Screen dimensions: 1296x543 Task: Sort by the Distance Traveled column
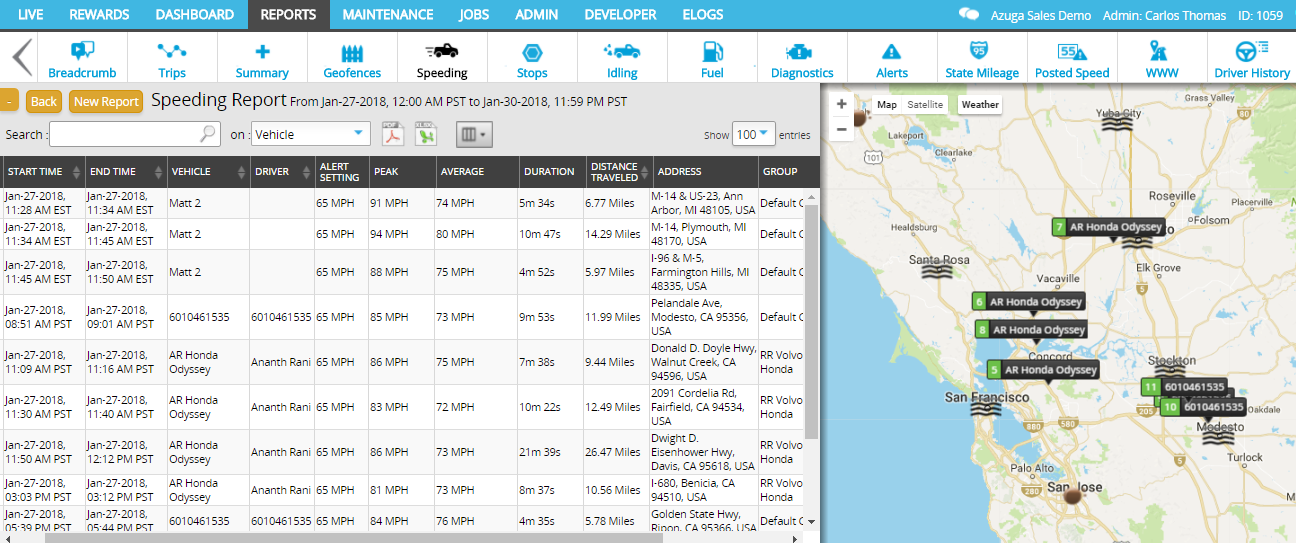click(616, 172)
